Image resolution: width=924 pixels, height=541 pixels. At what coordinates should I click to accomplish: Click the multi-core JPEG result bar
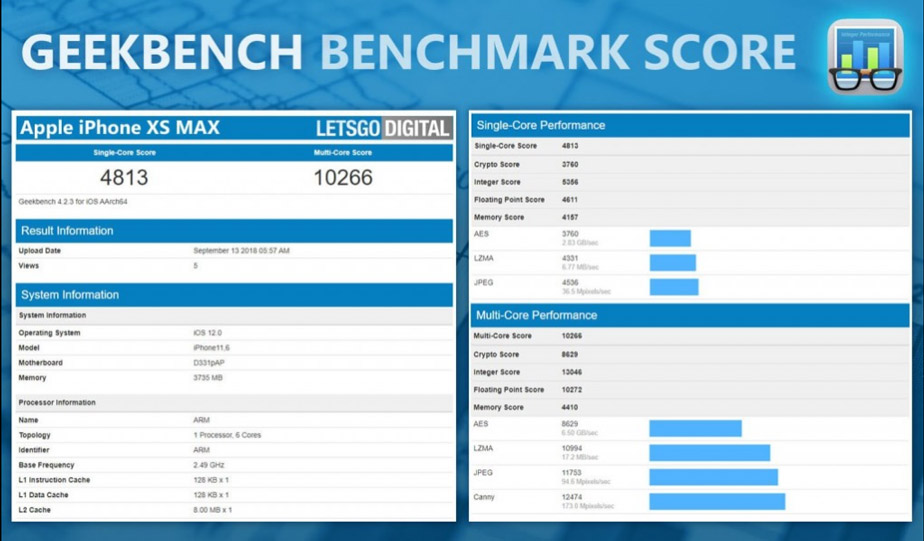click(x=714, y=477)
